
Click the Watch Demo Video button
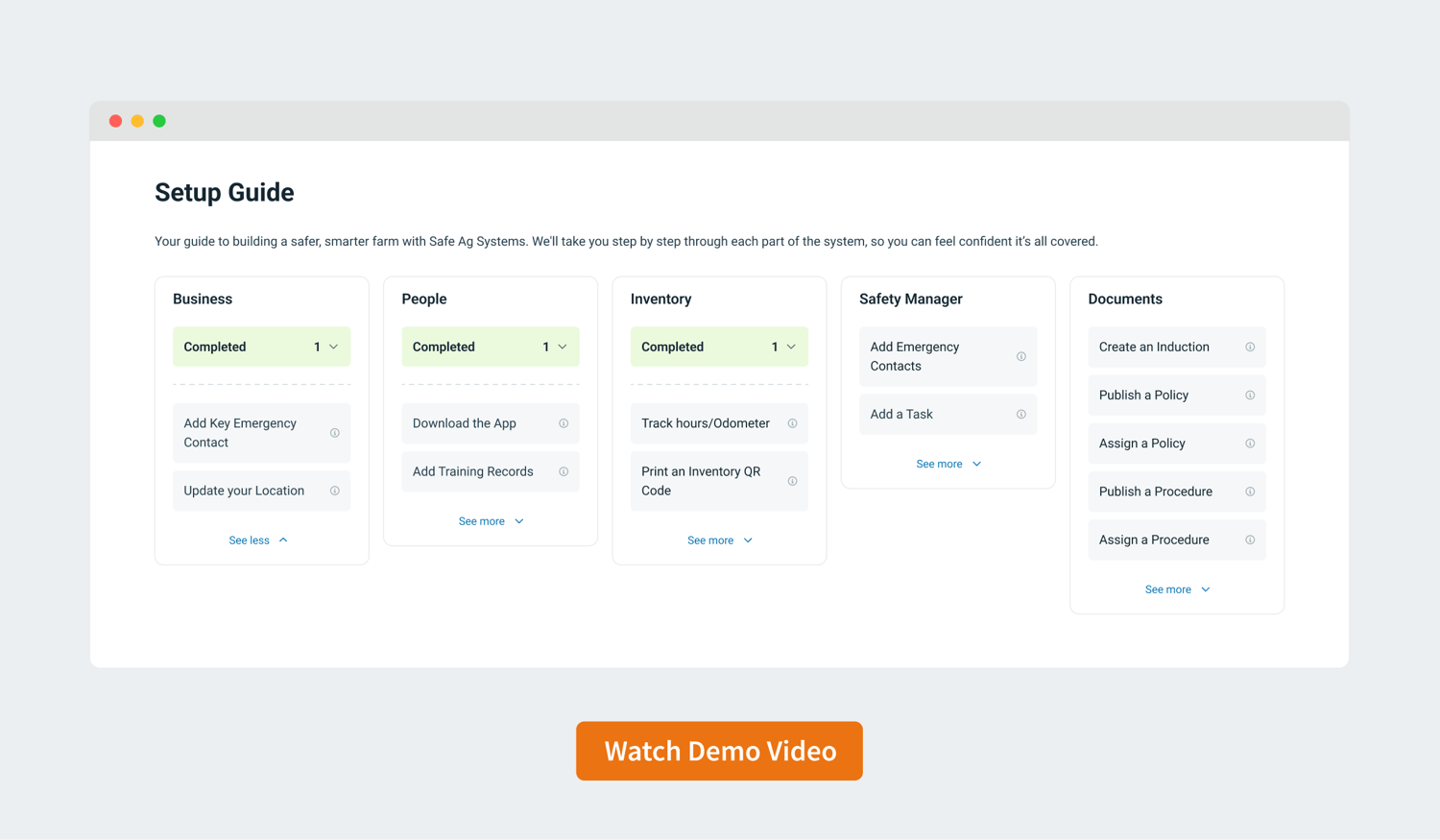(719, 751)
